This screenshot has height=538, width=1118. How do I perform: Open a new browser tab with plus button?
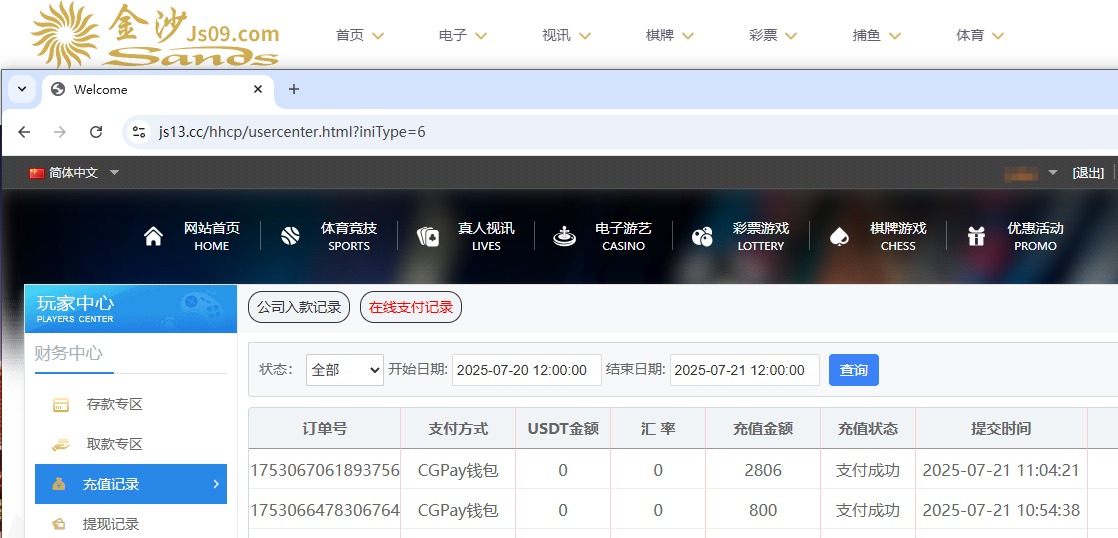pos(294,89)
